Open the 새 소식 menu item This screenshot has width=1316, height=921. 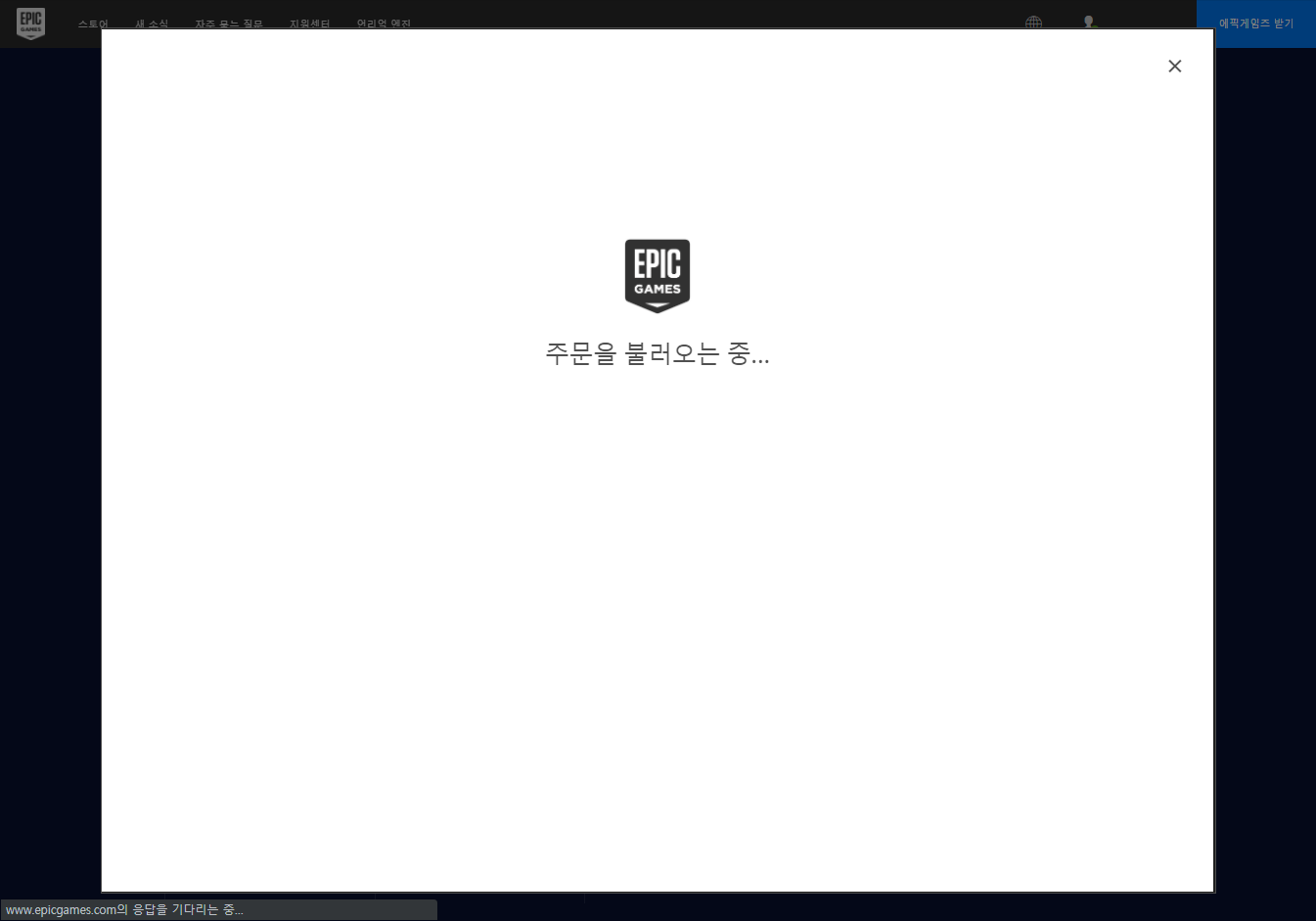click(152, 23)
